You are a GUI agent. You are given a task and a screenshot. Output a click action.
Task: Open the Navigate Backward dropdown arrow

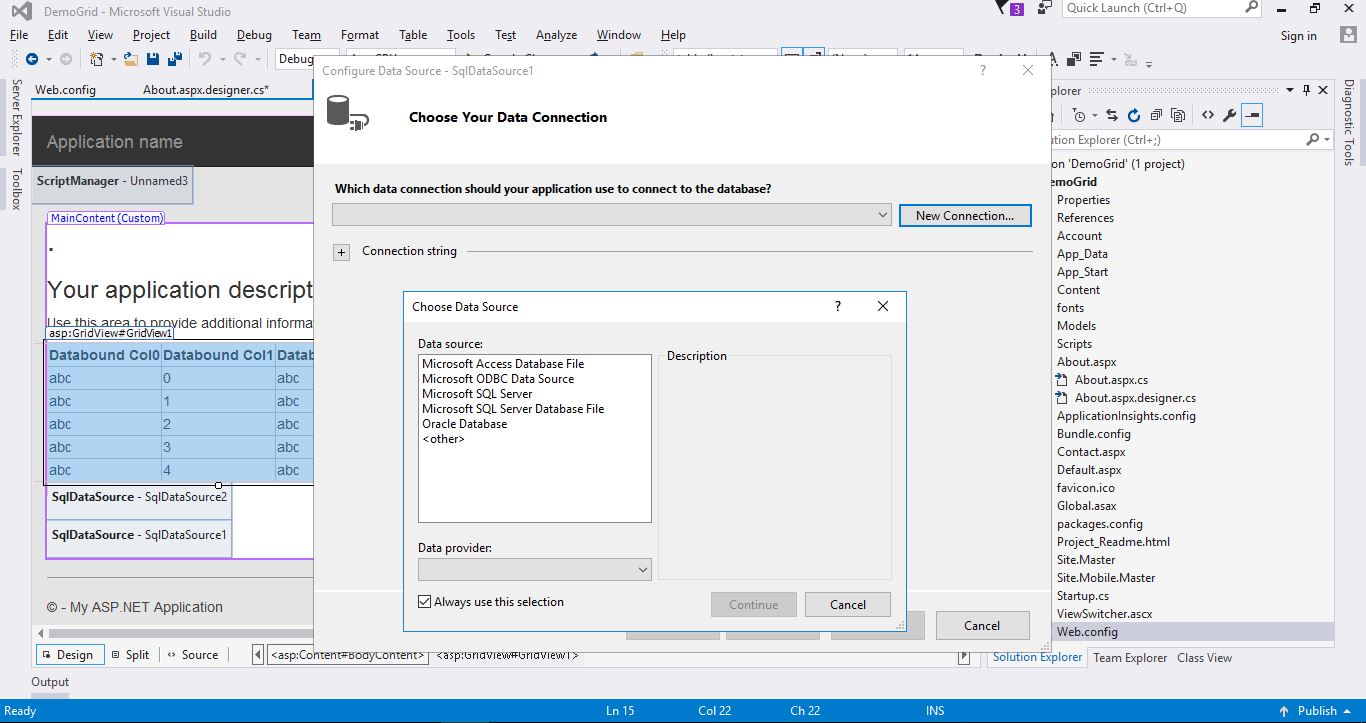pos(48,59)
